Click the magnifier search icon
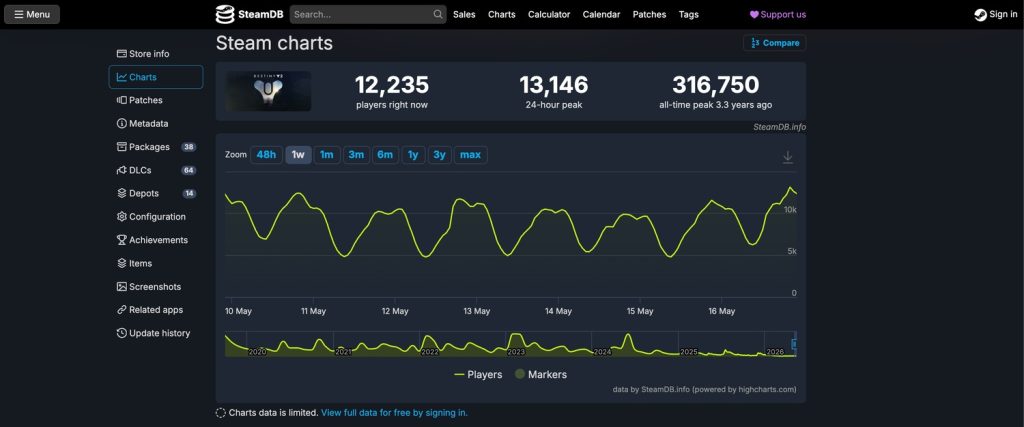The width and height of the screenshot is (1024, 427). click(x=438, y=14)
